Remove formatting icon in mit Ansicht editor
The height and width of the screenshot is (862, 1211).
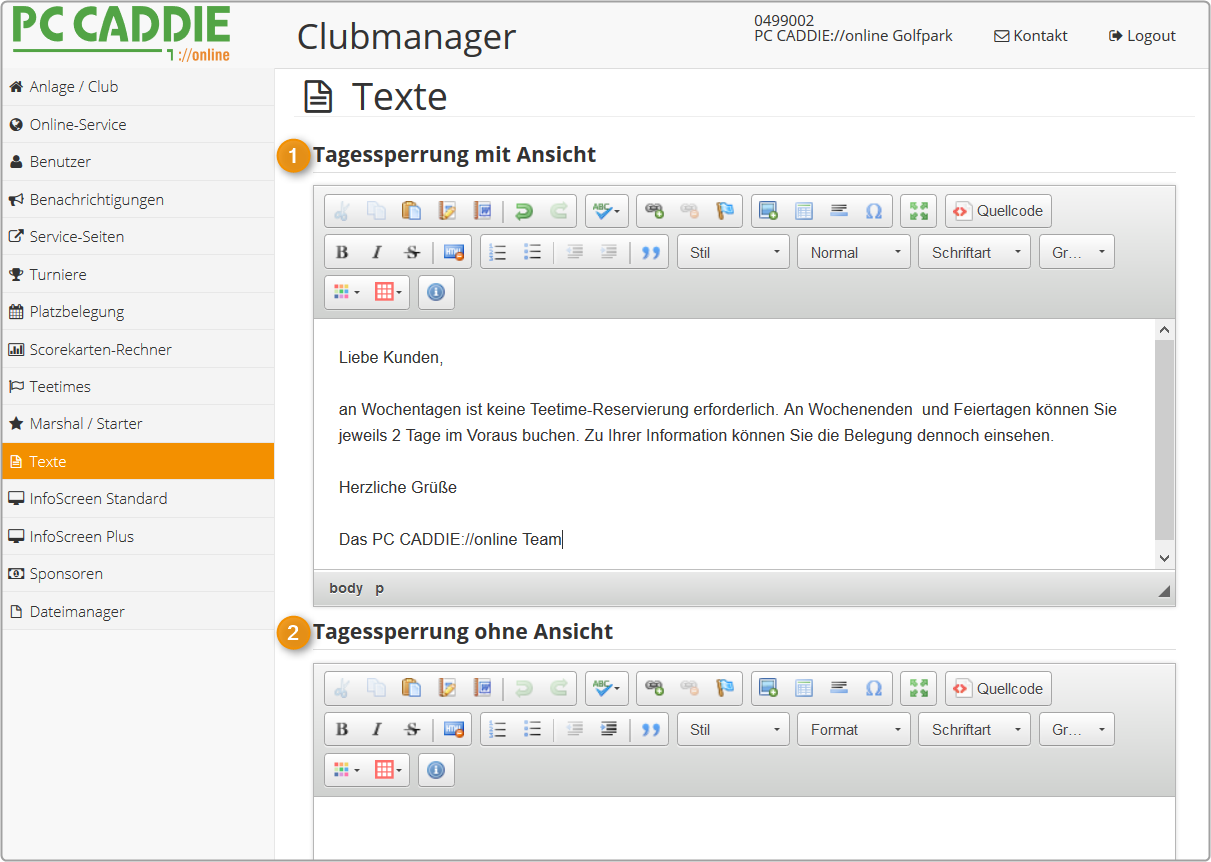coord(453,252)
